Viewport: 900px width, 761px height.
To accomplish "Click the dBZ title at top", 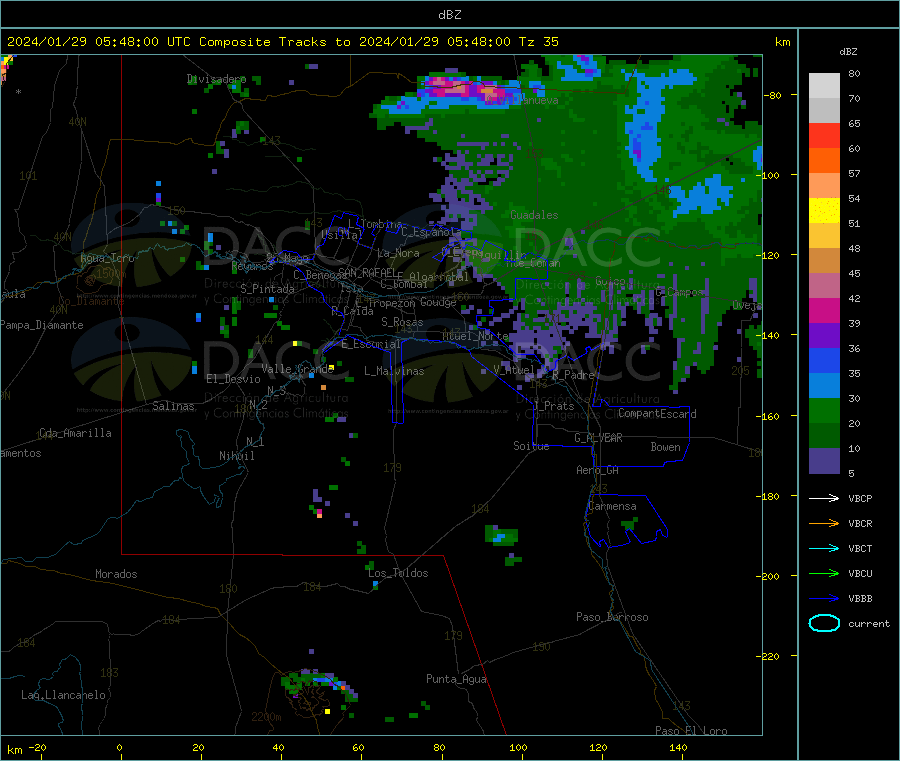I will coord(449,15).
